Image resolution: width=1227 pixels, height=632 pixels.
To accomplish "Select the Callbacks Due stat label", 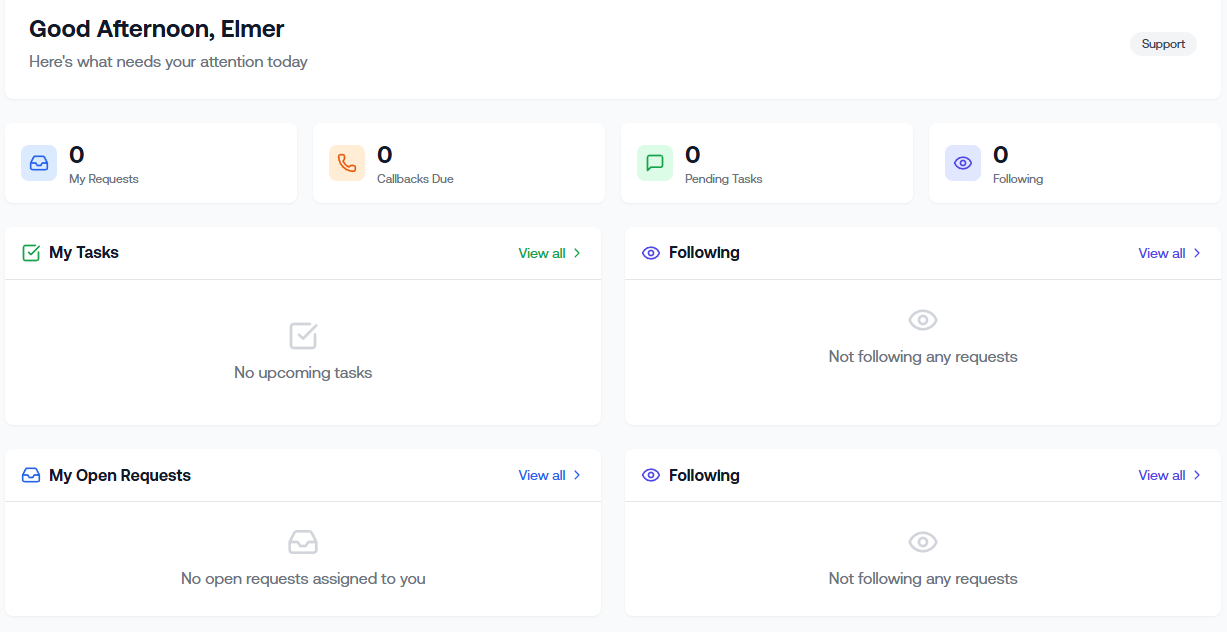I will (x=415, y=179).
